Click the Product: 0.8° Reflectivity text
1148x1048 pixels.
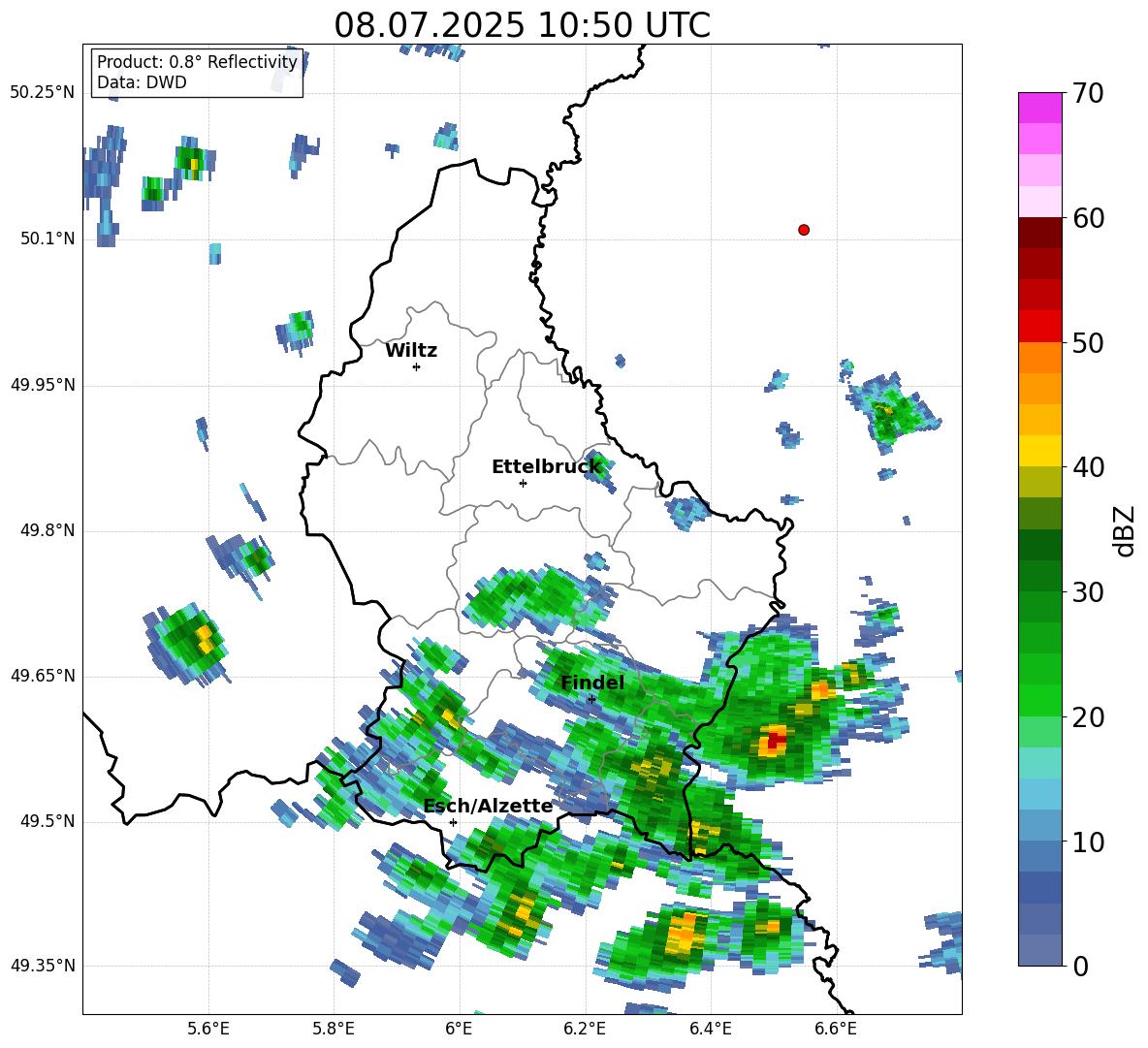point(197,62)
